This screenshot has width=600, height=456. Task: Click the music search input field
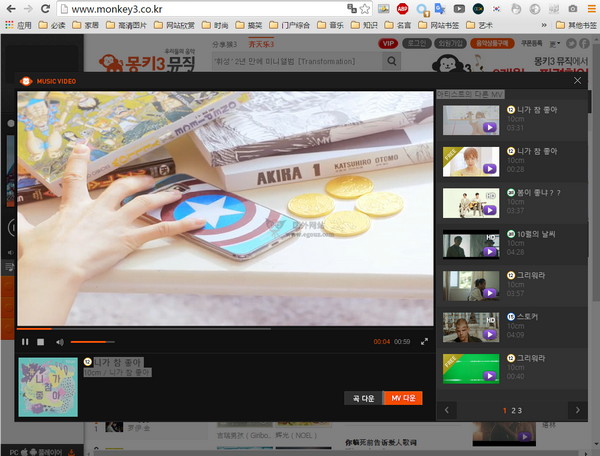(x=297, y=61)
